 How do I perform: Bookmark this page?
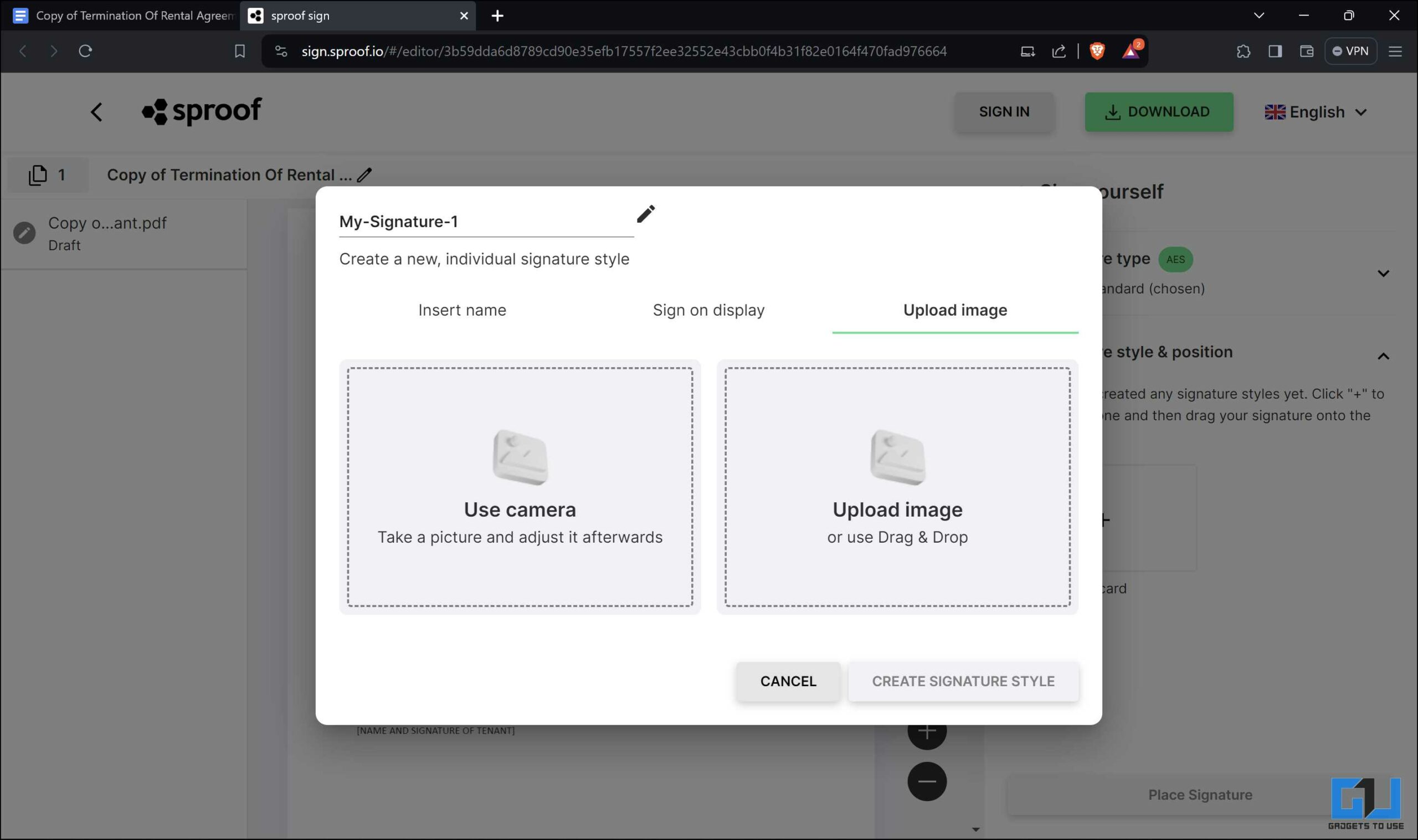(239, 51)
